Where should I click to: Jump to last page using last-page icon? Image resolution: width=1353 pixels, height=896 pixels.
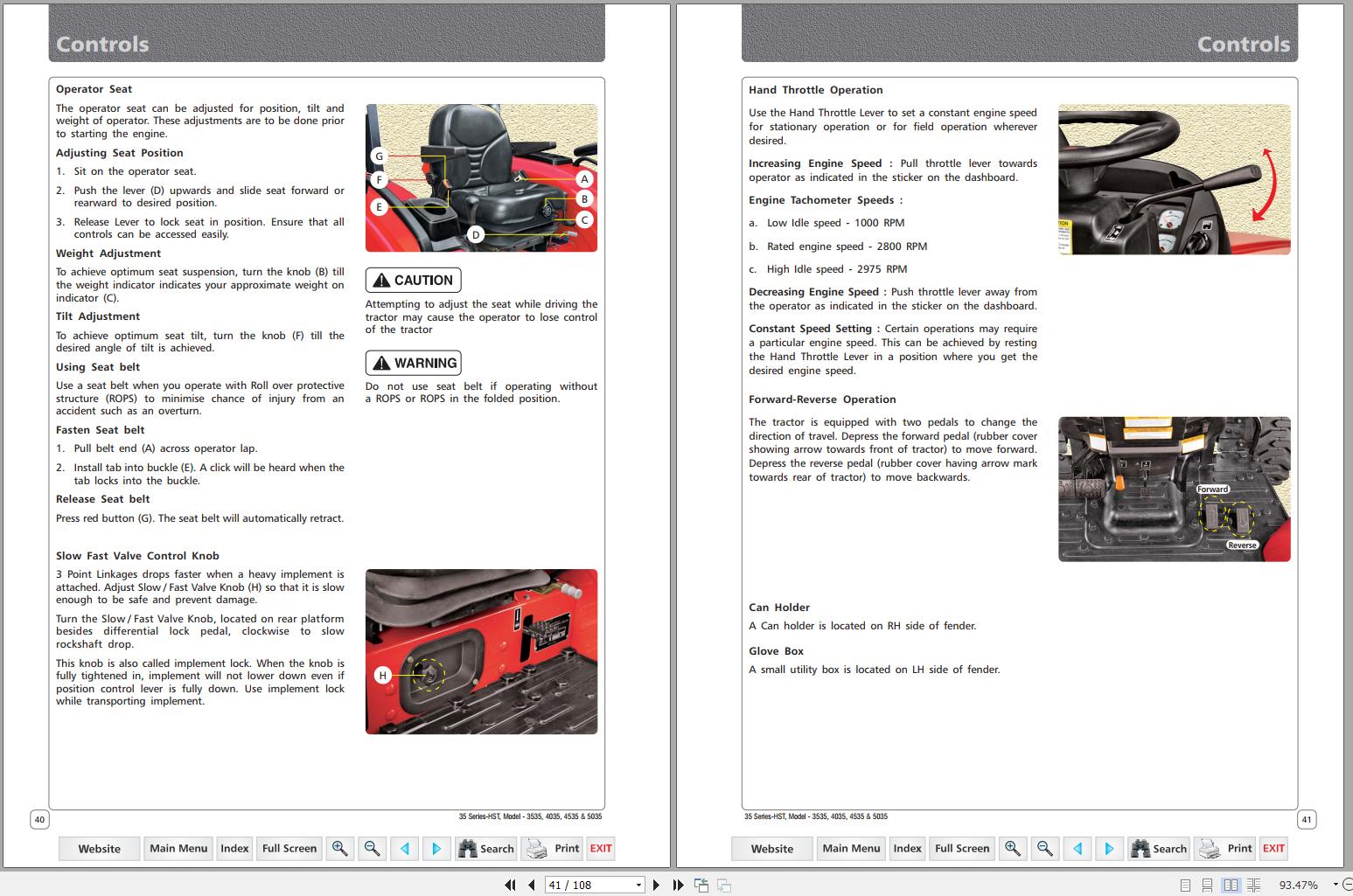pyautogui.click(x=677, y=885)
